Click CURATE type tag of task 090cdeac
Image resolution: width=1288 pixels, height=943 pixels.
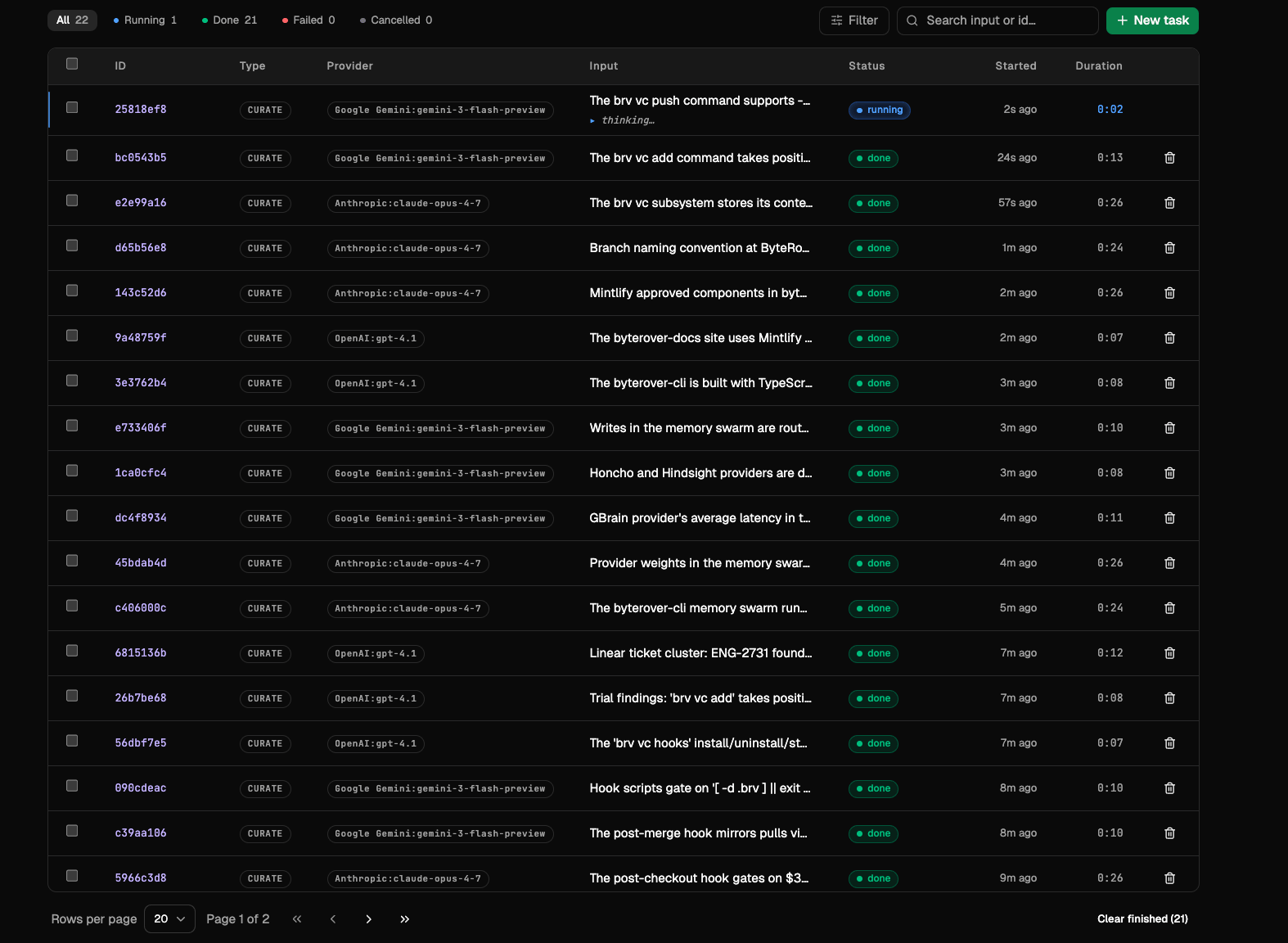(x=265, y=788)
